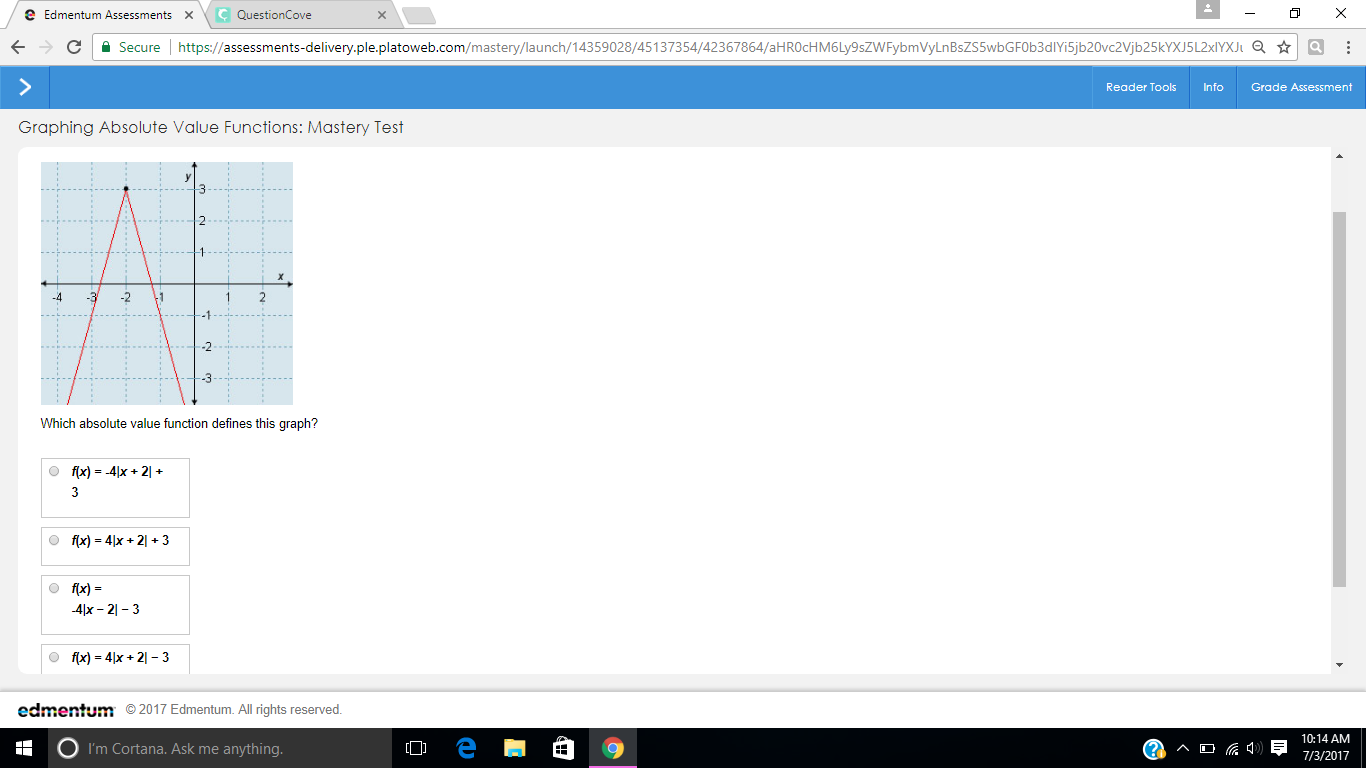Show hidden system tray icons chevron

(1182, 748)
